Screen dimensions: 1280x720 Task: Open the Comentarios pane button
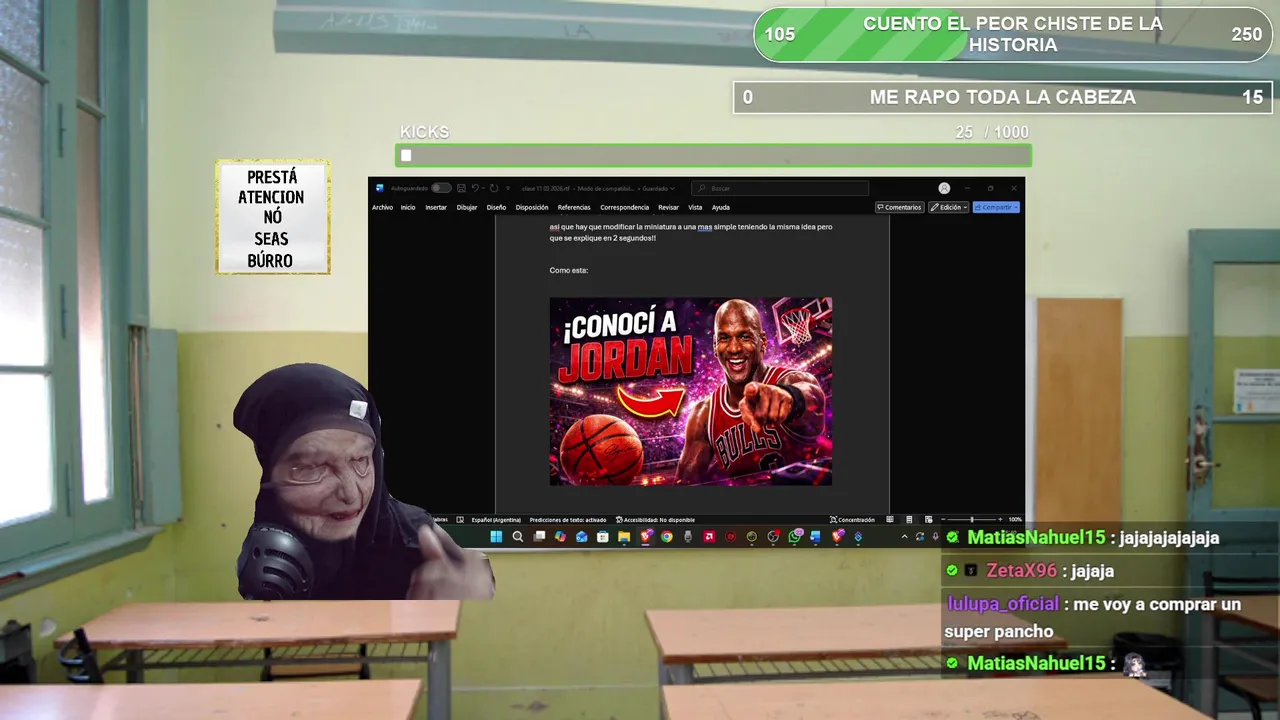pyautogui.click(x=899, y=207)
